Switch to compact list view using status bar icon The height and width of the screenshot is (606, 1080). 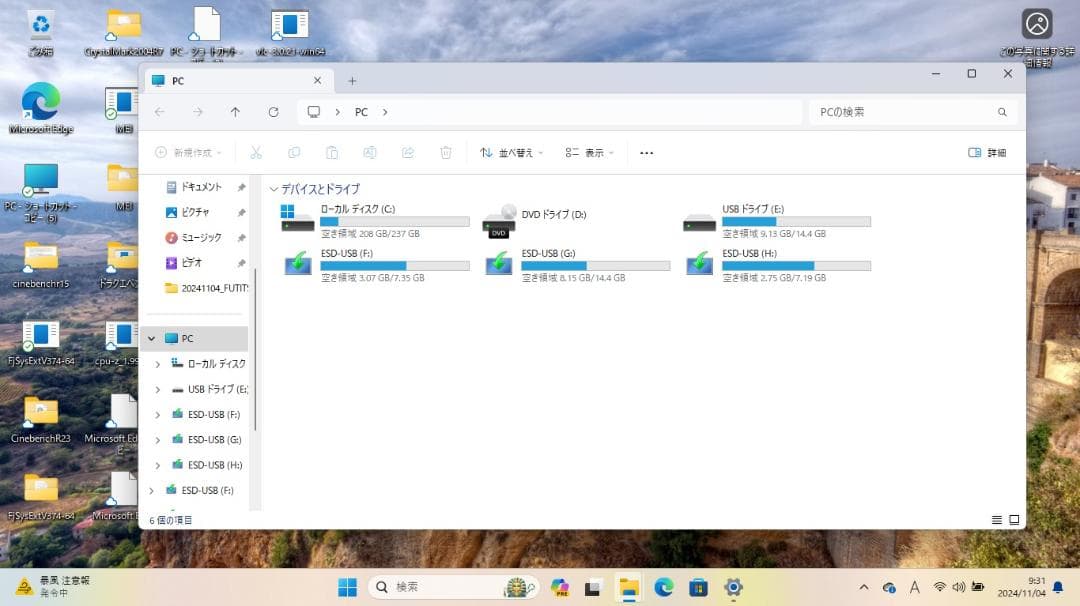pyautogui.click(x=996, y=520)
